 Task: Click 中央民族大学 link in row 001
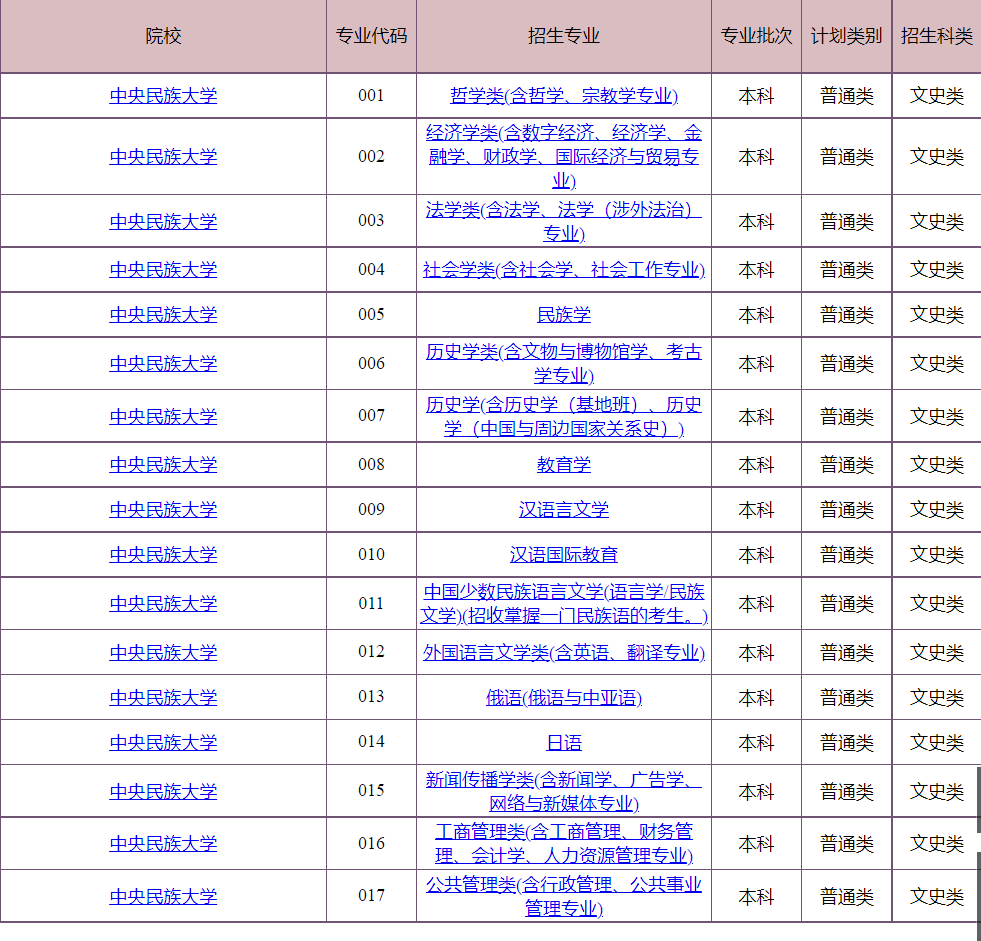[163, 96]
